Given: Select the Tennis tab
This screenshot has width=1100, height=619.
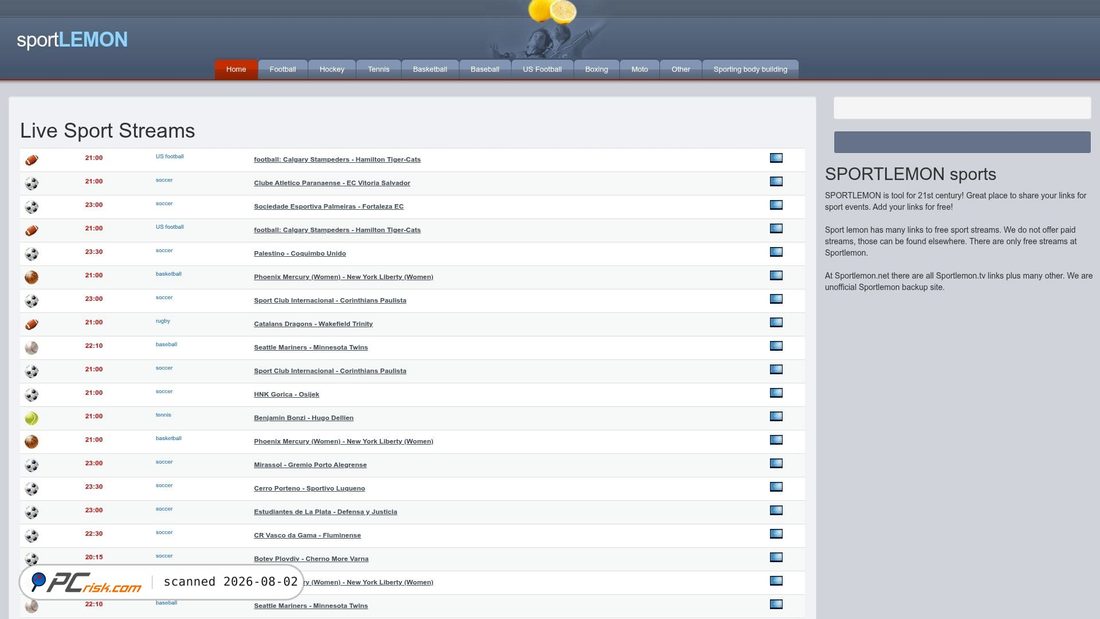Looking at the screenshot, I should pyautogui.click(x=378, y=69).
